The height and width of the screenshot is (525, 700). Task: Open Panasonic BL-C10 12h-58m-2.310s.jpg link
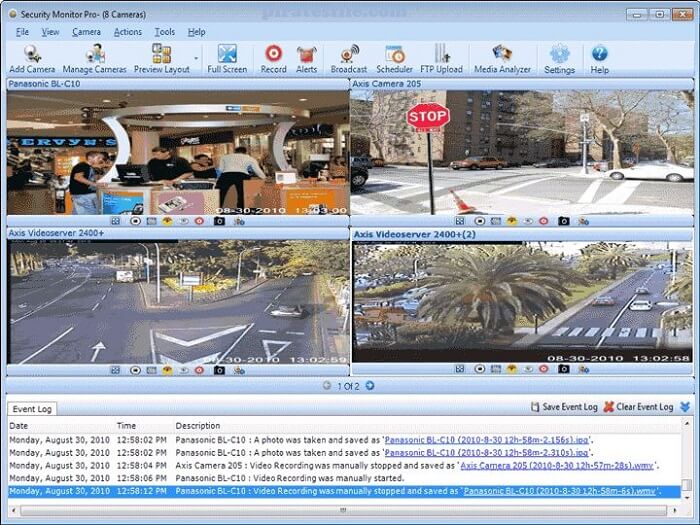tap(487, 453)
